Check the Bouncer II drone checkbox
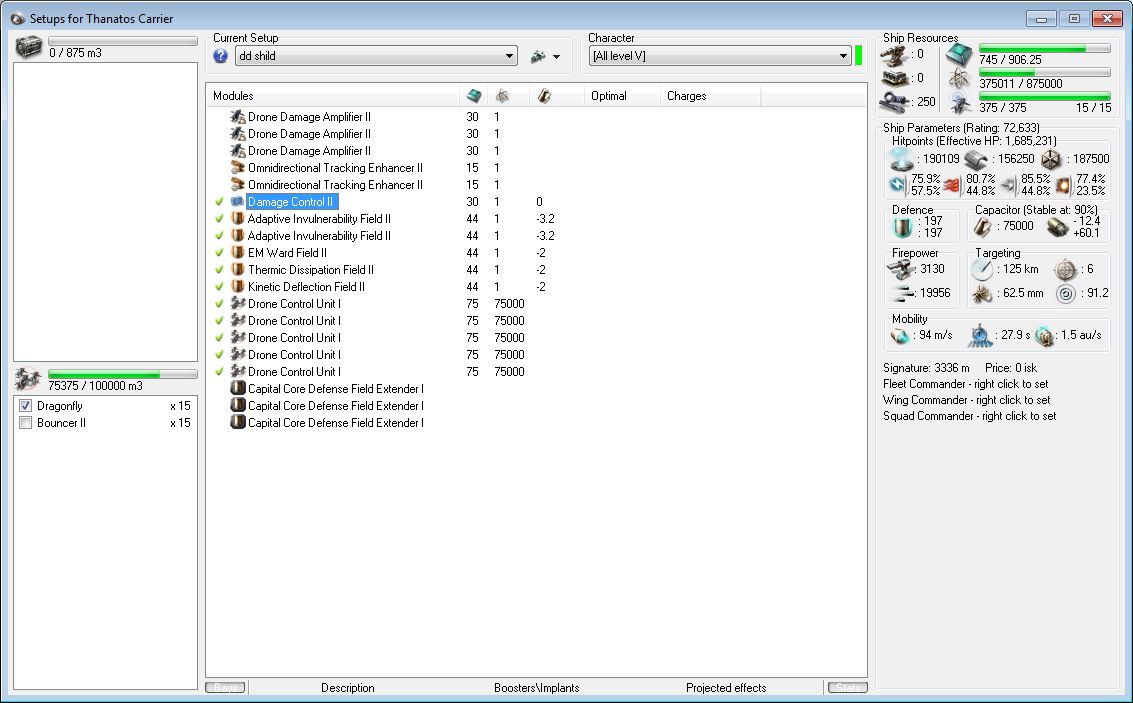The image size is (1133, 703). [x=25, y=423]
